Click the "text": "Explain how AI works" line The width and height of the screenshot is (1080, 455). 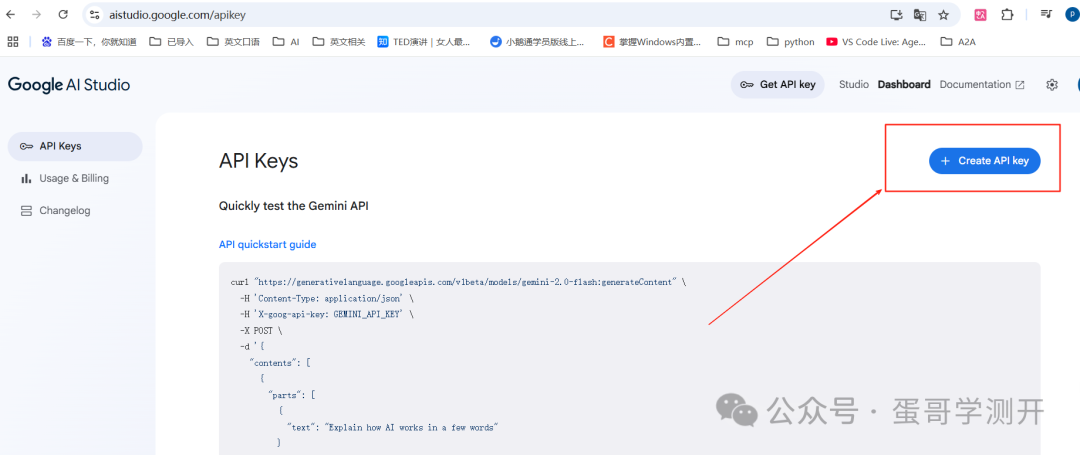click(x=392, y=427)
